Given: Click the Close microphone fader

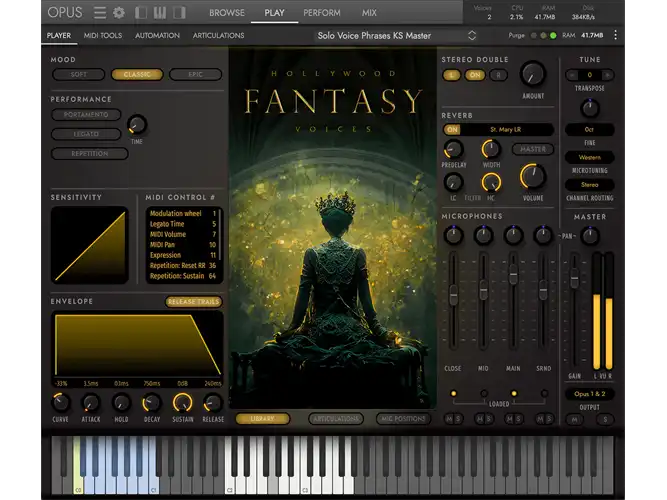Looking at the screenshot, I should coord(453,294).
